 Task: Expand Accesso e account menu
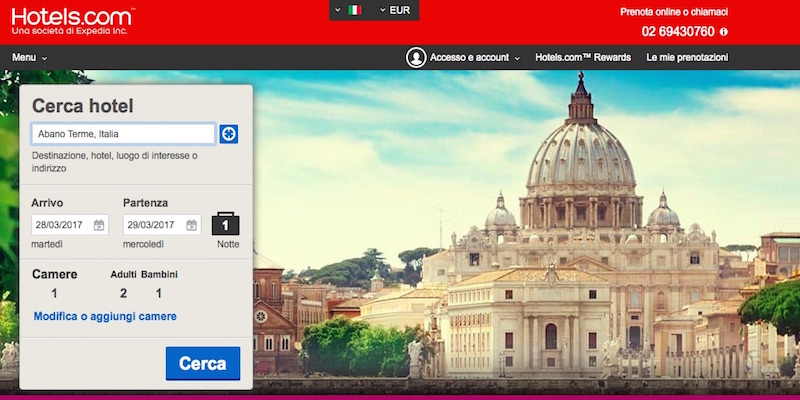point(474,58)
